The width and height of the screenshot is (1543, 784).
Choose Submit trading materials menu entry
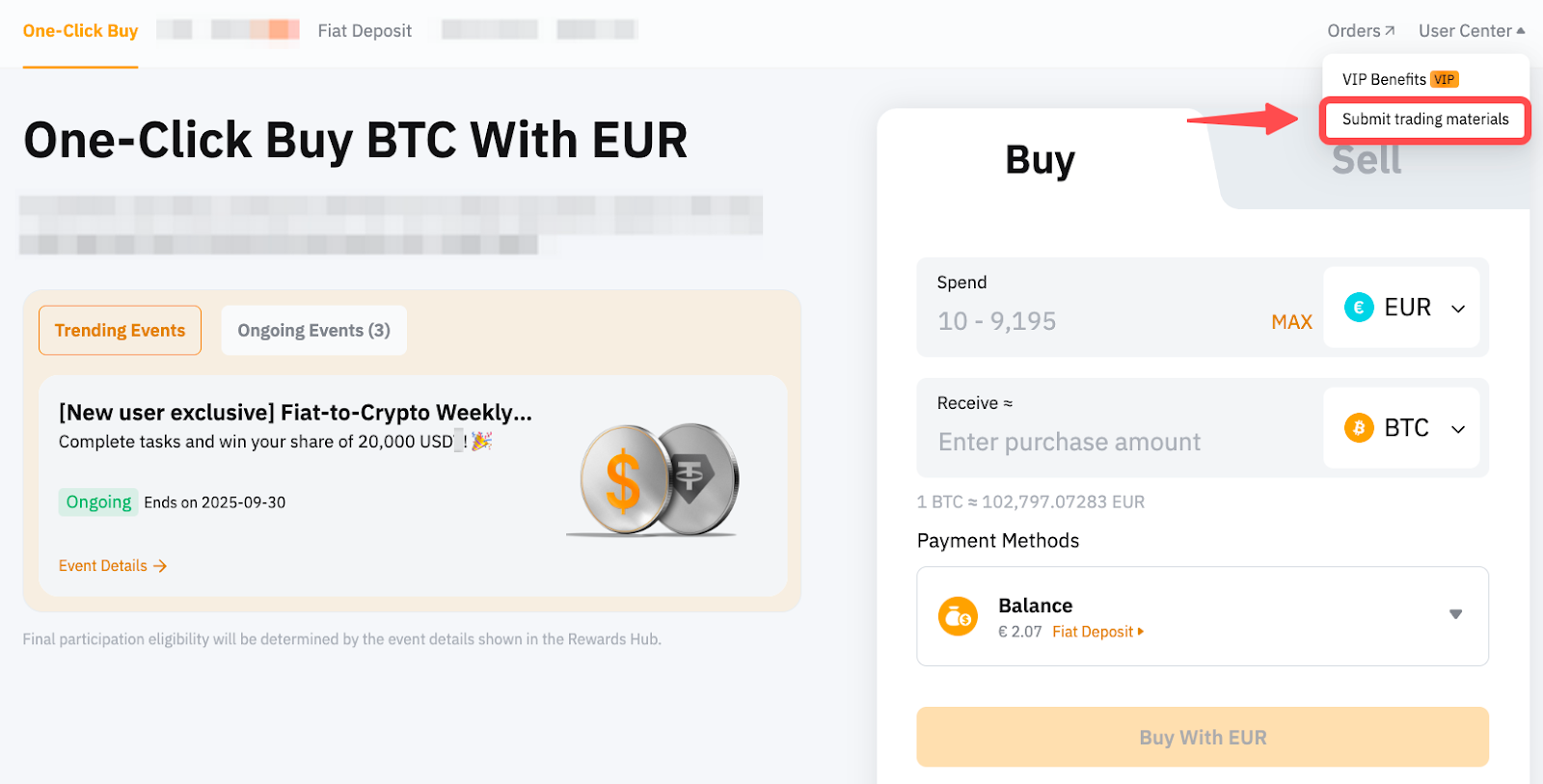click(1424, 120)
